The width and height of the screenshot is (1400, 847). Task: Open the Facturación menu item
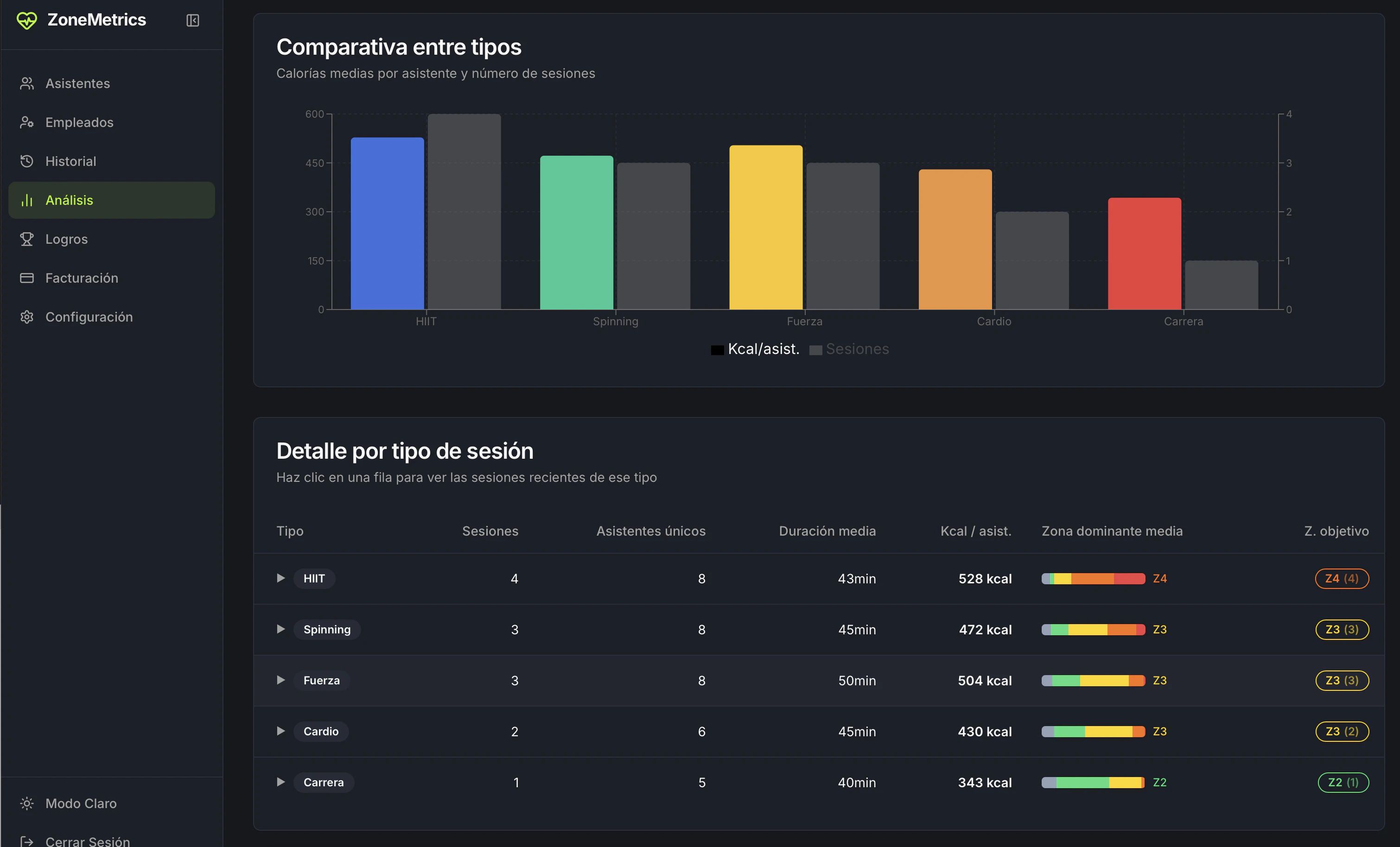coord(82,278)
